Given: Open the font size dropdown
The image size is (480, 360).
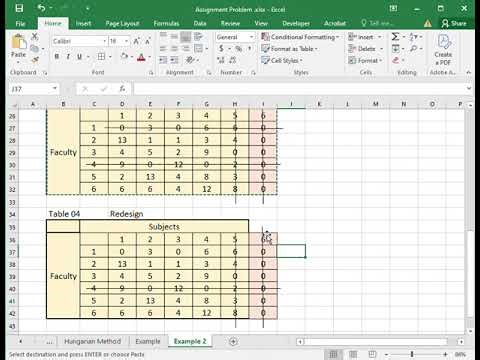Looking at the screenshot, I should (x=127, y=41).
